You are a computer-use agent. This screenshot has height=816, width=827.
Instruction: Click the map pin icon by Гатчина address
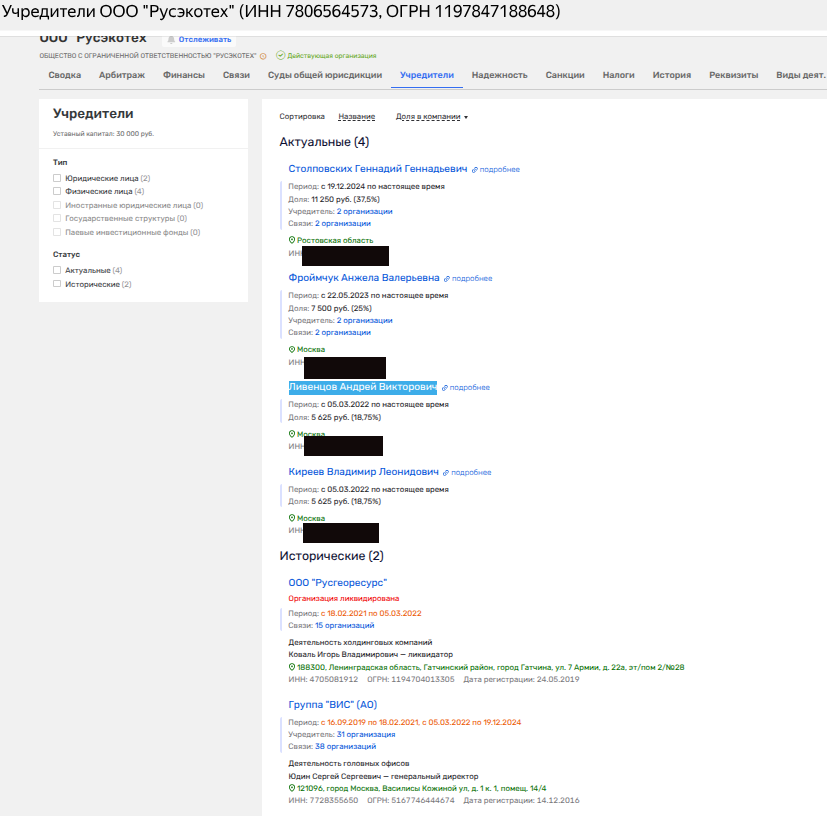point(292,667)
